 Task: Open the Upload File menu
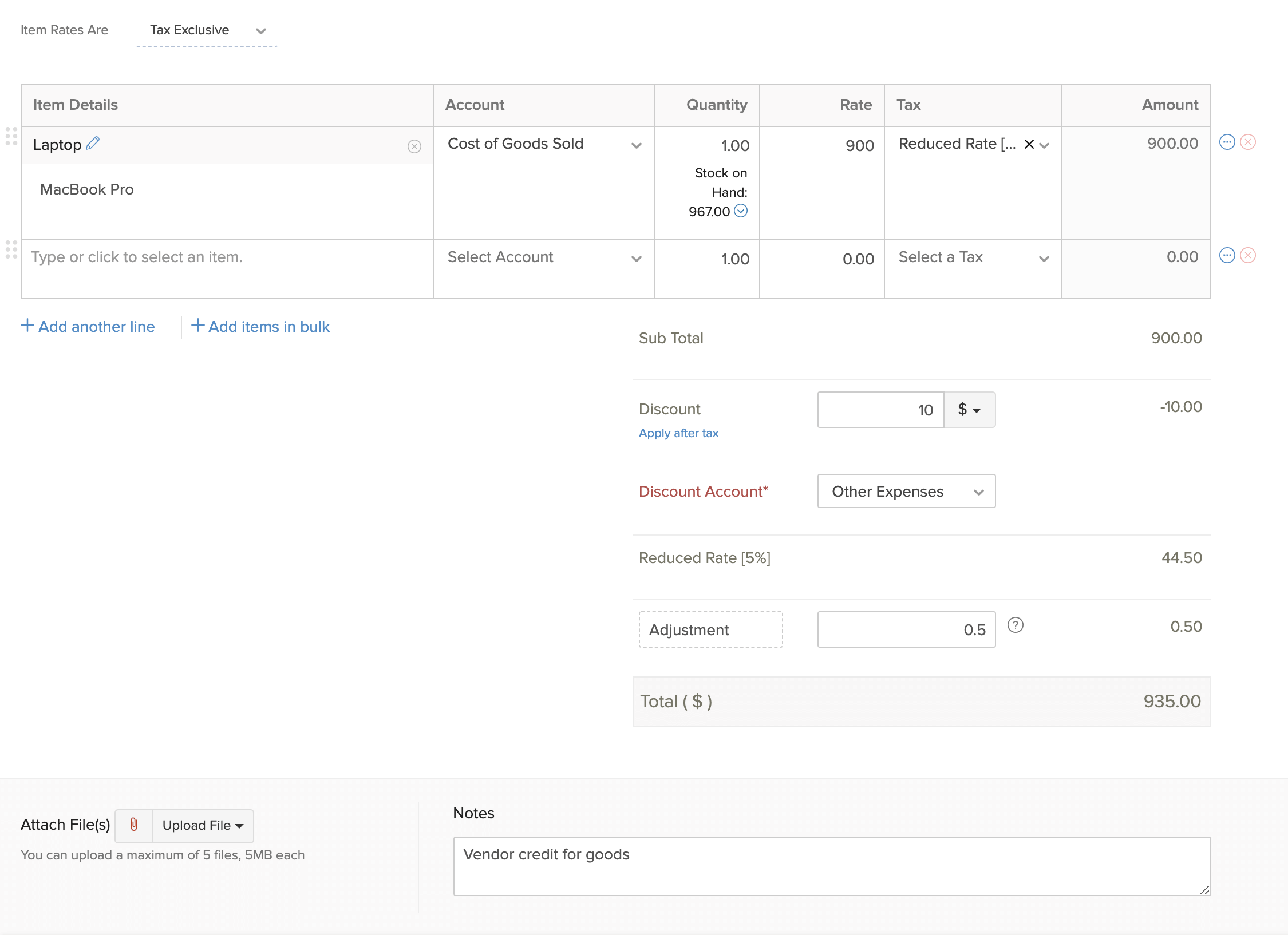click(202, 825)
